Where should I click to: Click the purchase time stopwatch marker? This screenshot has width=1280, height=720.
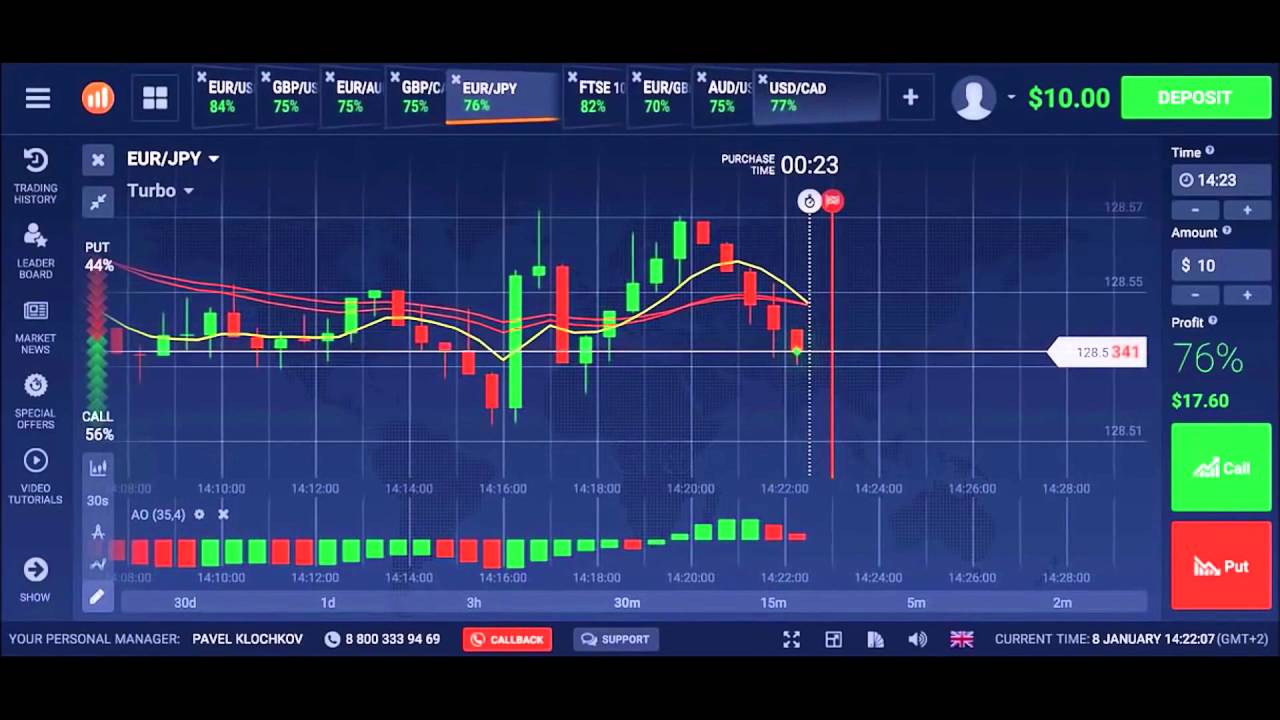tap(809, 202)
